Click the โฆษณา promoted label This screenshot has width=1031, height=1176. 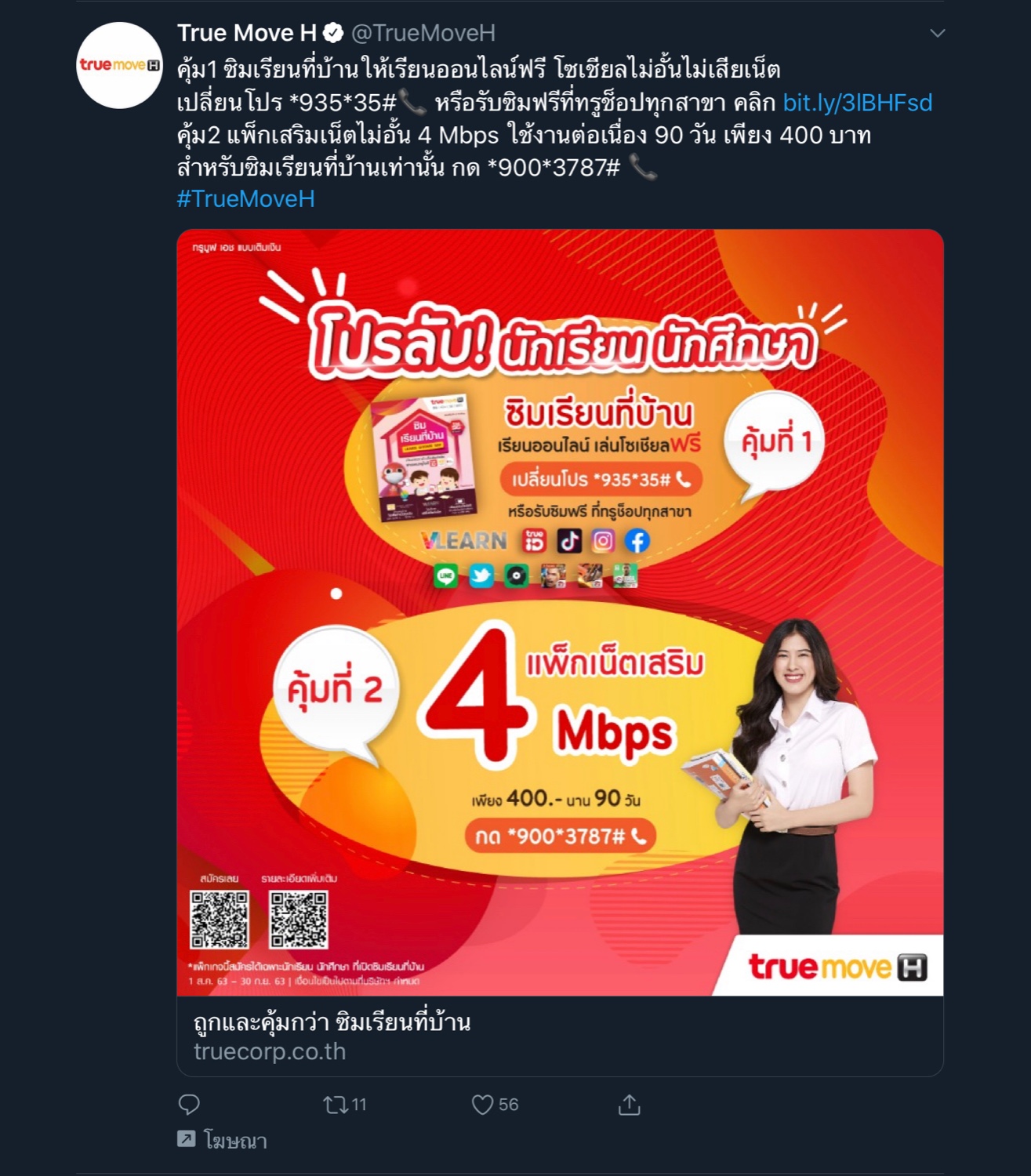click(x=235, y=1140)
